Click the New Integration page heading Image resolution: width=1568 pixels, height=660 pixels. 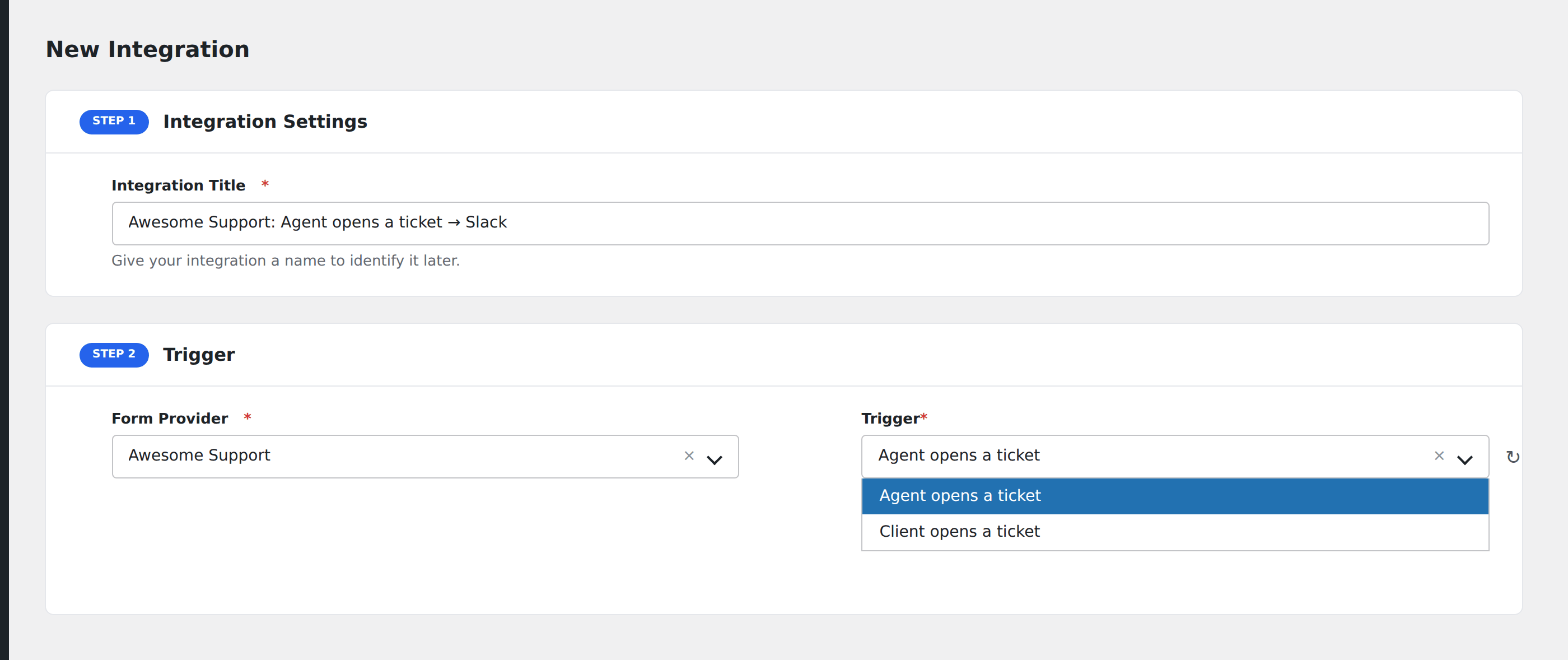click(148, 49)
